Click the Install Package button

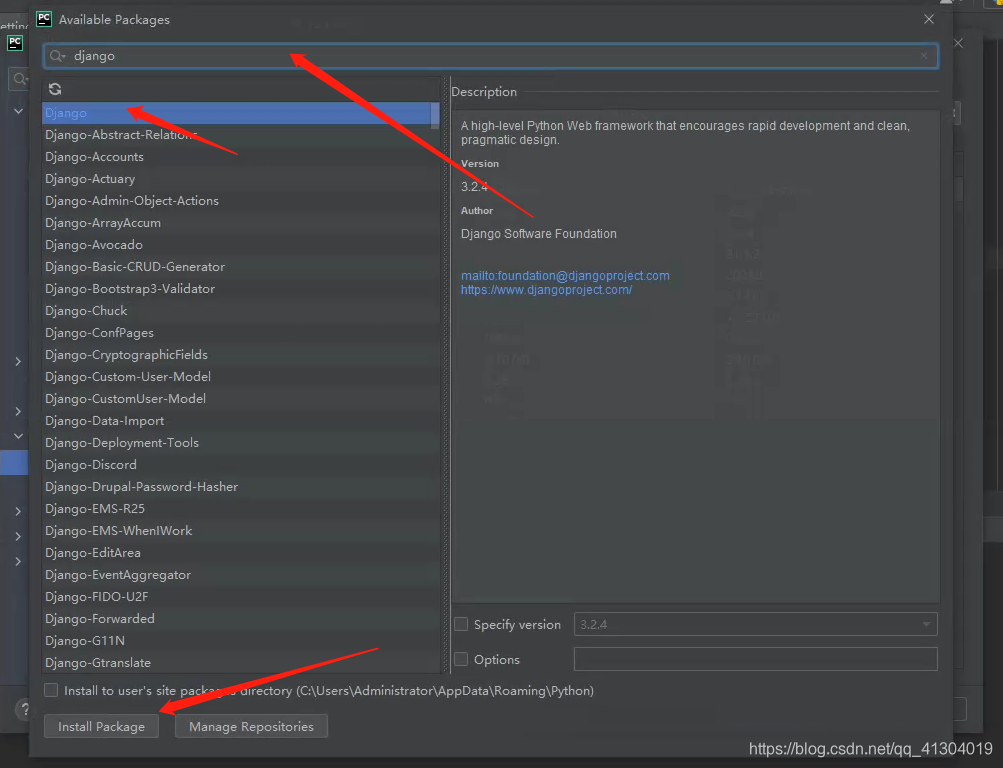point(101,726)
